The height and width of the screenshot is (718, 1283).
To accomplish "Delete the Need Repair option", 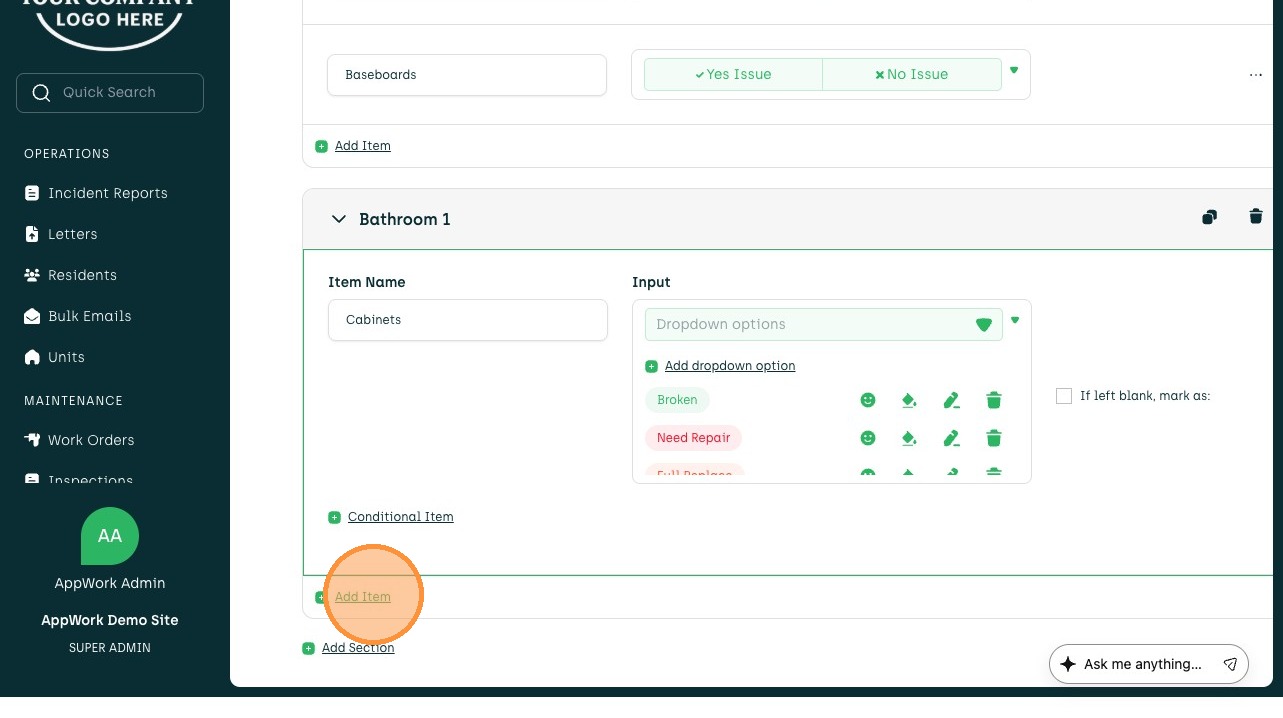I will point(994,438).
